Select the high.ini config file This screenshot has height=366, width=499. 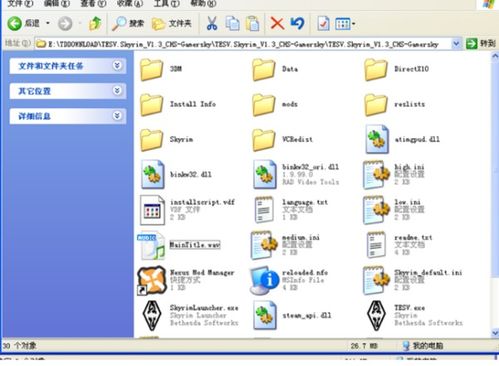click(x=394, y=174)
